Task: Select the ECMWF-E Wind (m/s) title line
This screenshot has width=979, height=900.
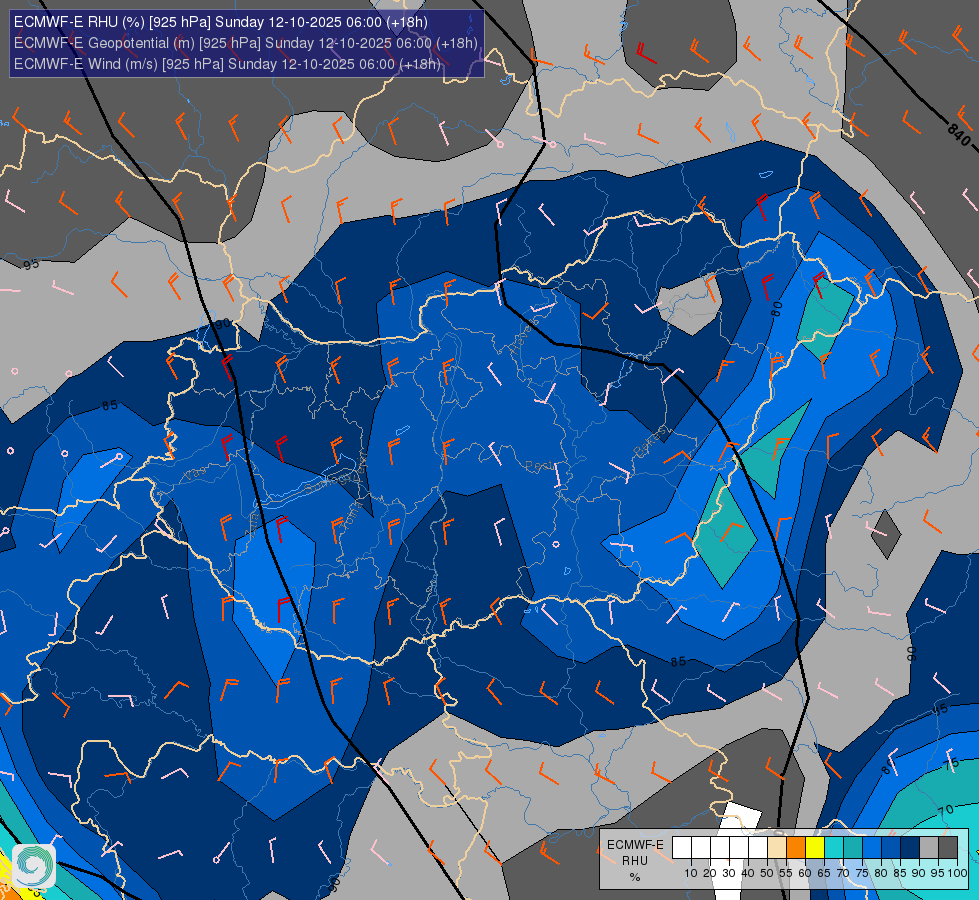Action: pyautogui.click(x=227, y=64)
